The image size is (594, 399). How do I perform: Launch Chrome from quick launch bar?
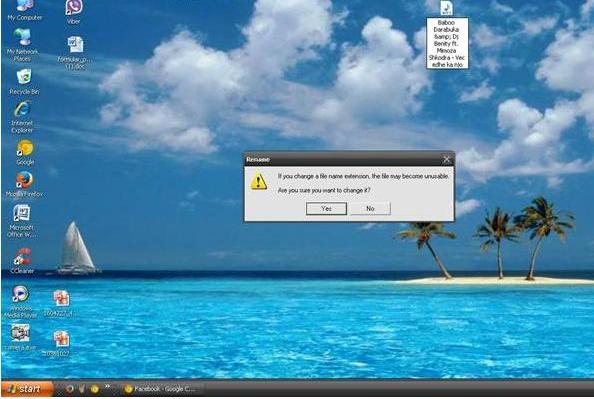click(x=94, y=389)
